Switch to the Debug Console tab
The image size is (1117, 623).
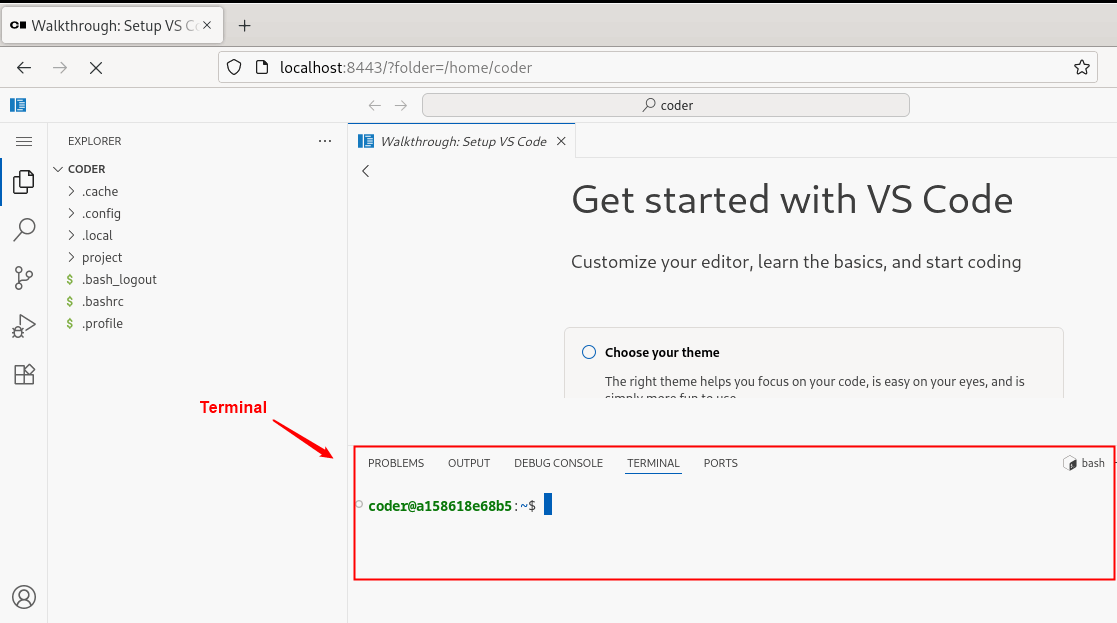tap(558, 463)
